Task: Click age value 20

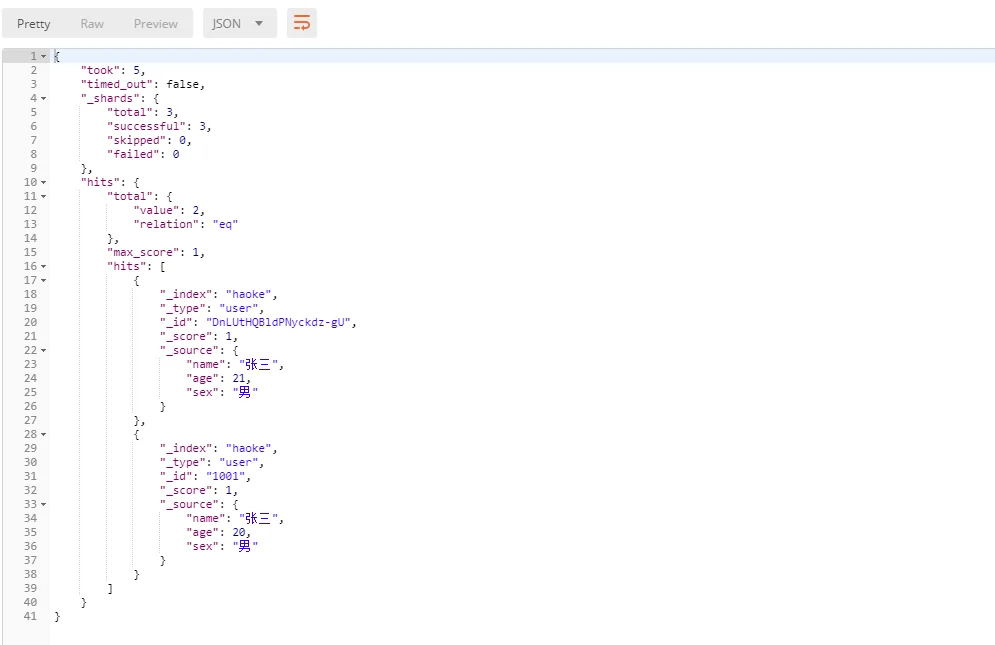Action: pyautogui.click(x=239, y=532)
